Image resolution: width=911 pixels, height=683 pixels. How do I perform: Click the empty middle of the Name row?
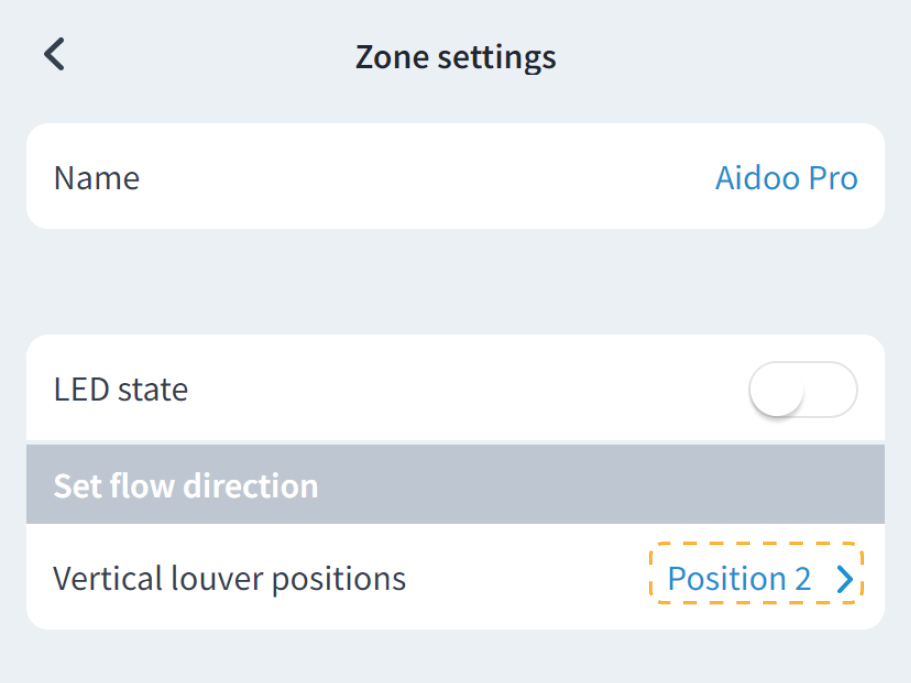click(430, 178)
